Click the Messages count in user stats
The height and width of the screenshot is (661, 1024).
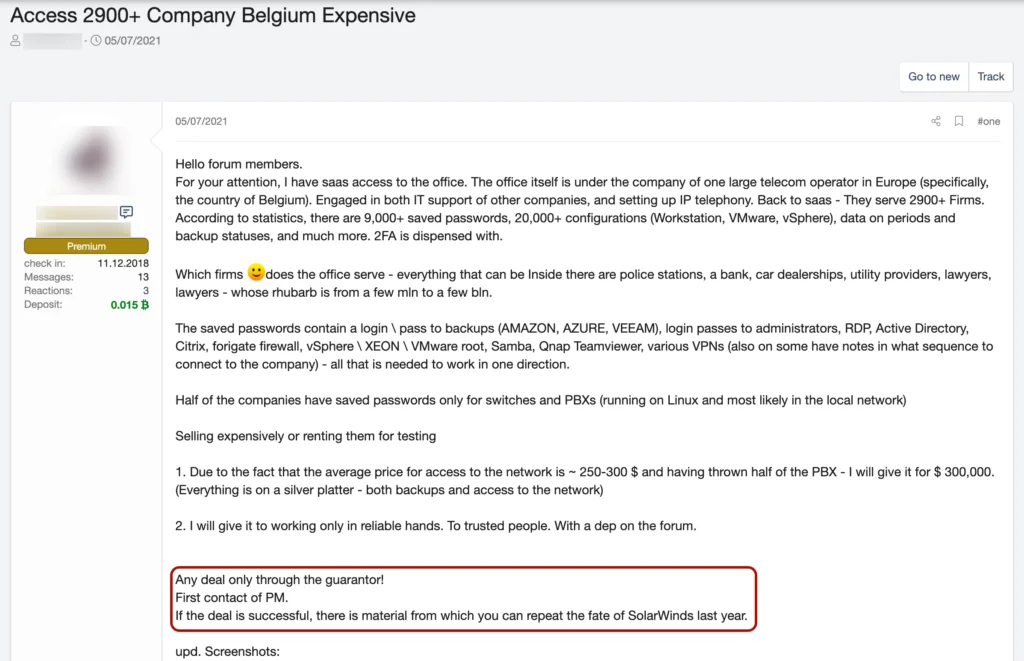143,277
